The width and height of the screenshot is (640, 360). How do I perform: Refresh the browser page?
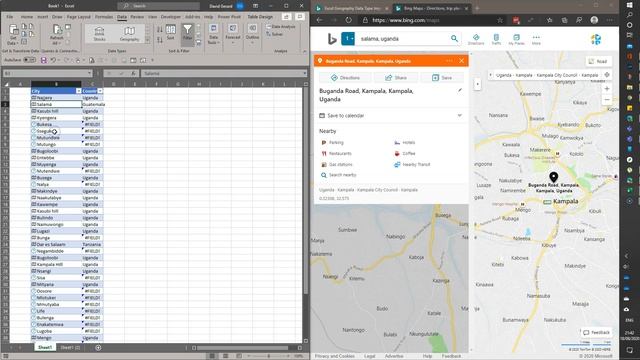point(348,20)
